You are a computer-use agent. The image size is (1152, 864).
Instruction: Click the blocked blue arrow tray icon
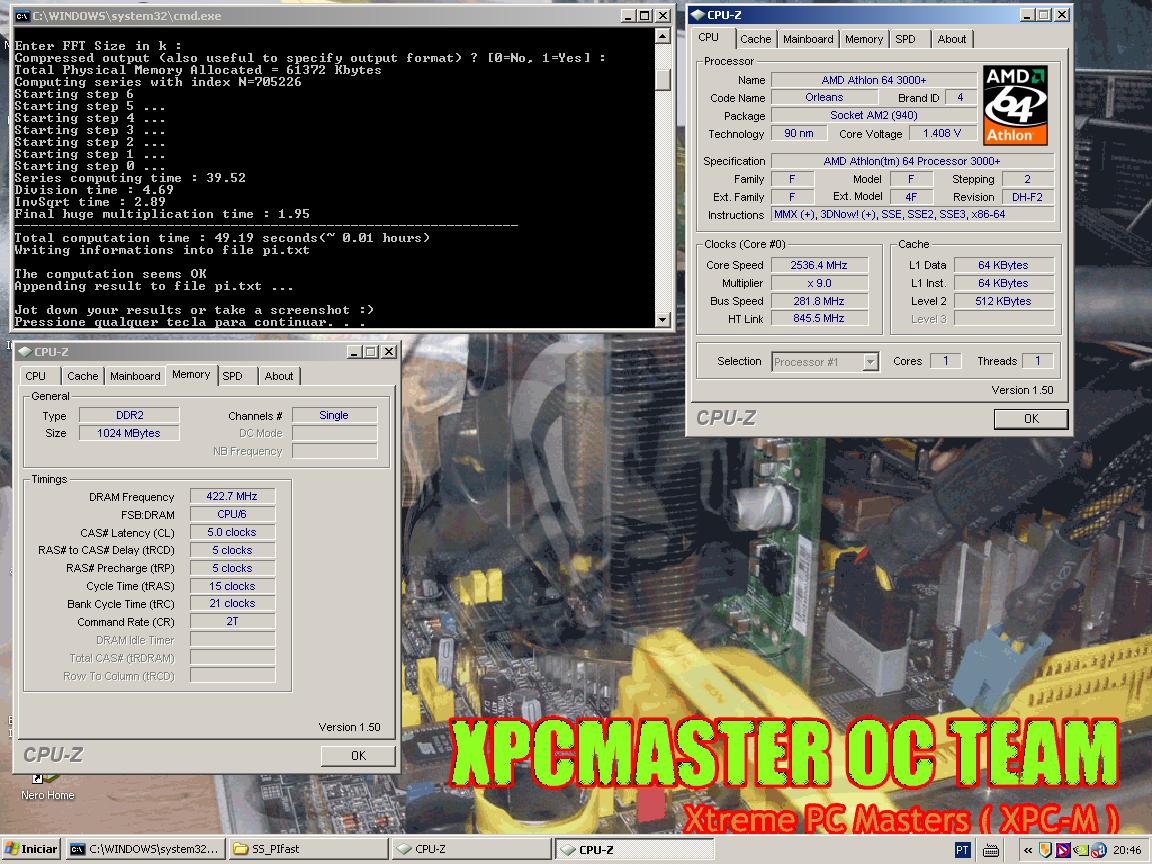[x=1063, y=850]
